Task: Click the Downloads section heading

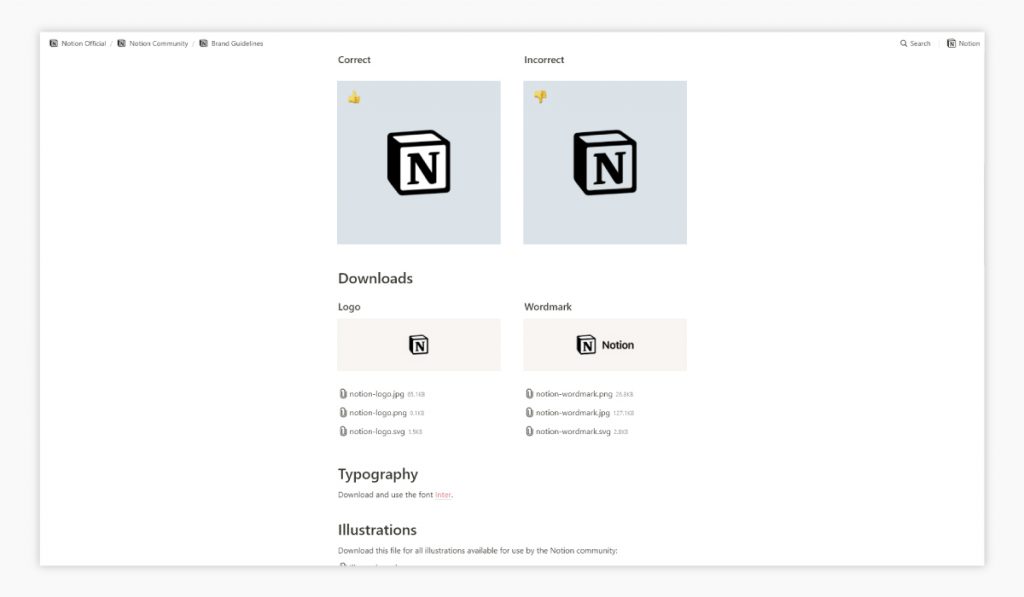Action: pyautogui.click(x=375, y=278)
